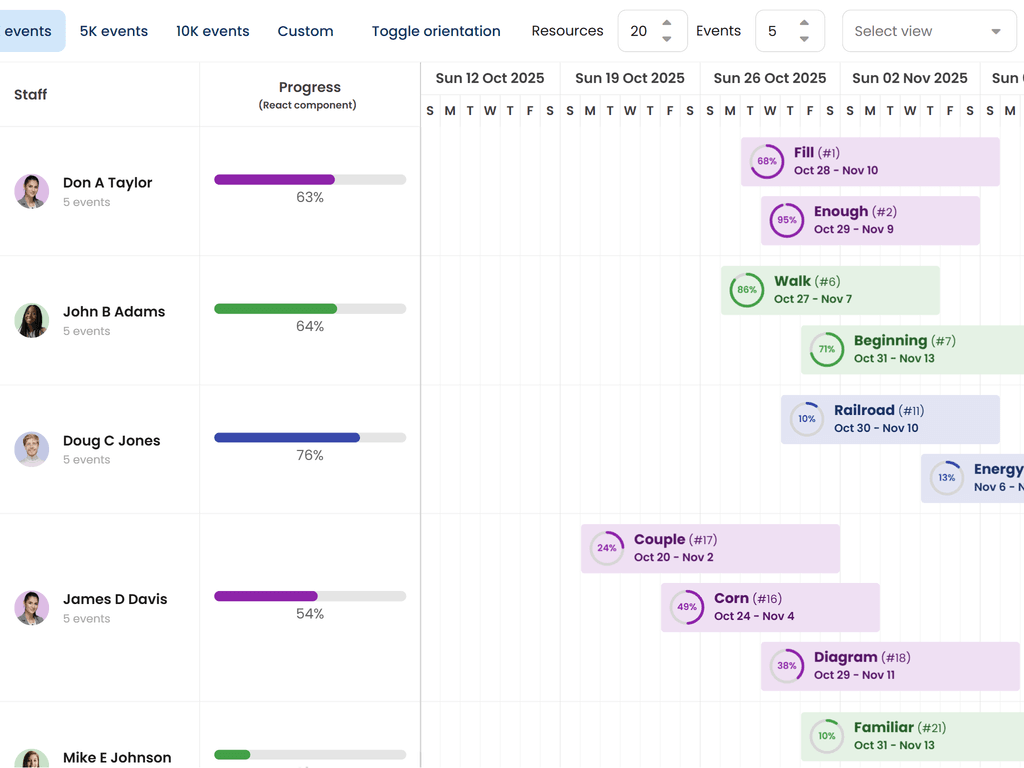
Task: Toggle orientation of the scheduler
Action: tap(436, 31)
